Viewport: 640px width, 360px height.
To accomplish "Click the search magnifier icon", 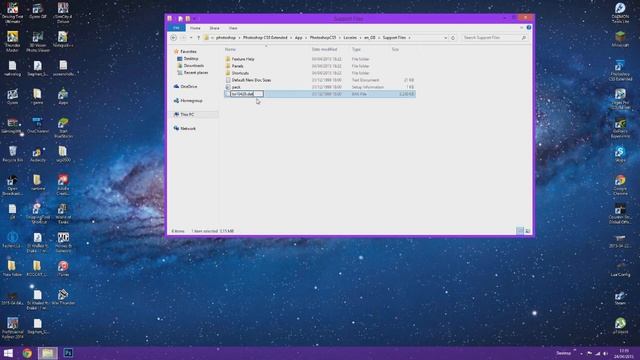I will [x=524, y=38].
